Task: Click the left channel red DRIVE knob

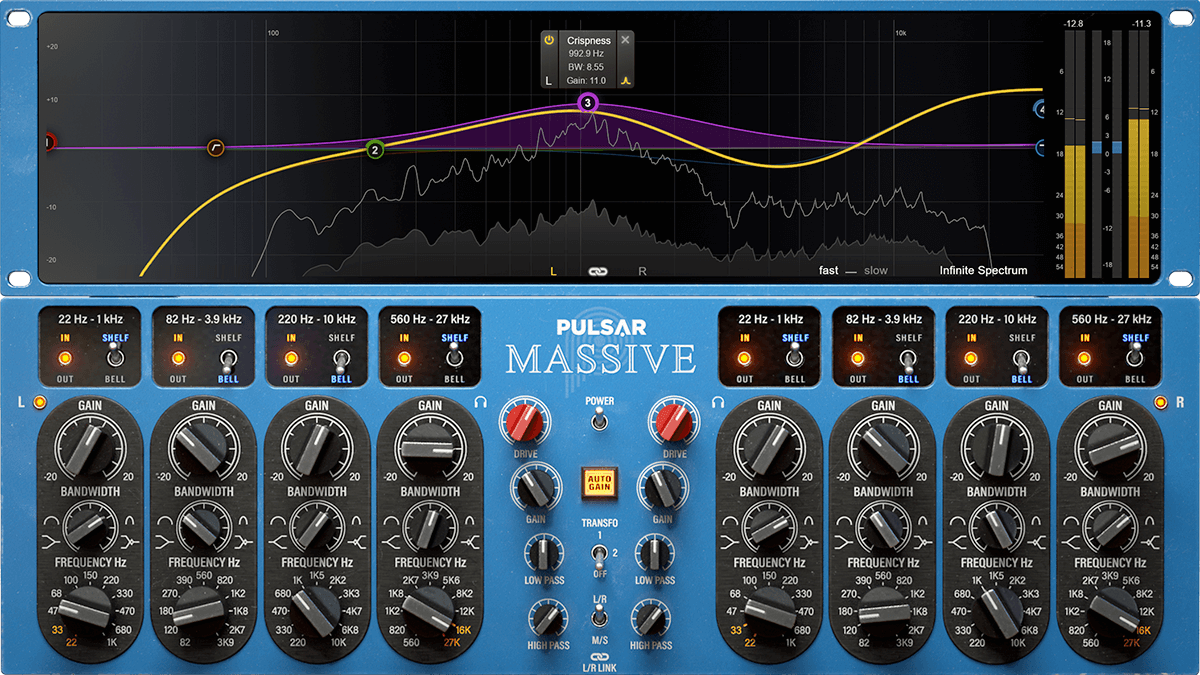Action: (525, 423)
